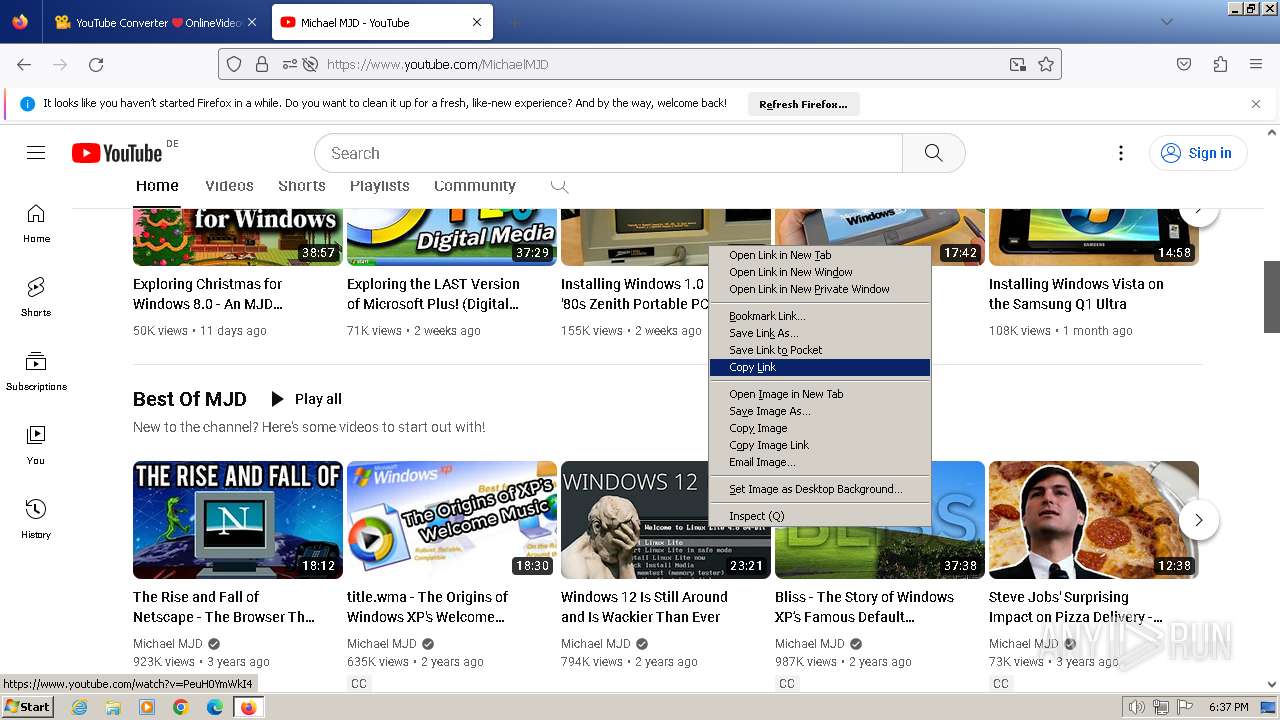Open Installing Windows Vista on Samsung Q1 title
This screenshot has width=1280, height=720.
coord(1076,294)
